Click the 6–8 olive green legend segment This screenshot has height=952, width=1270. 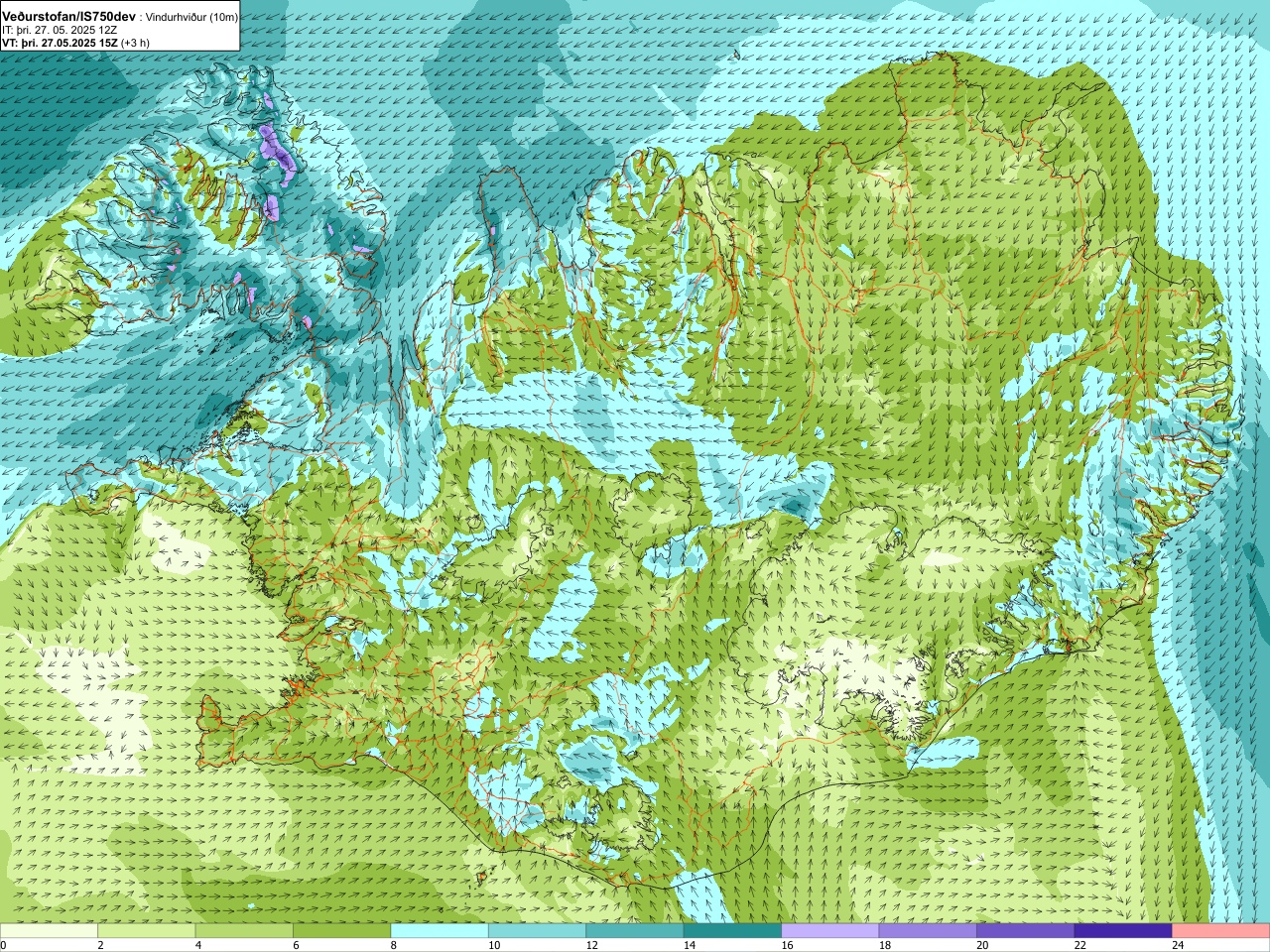click(x=341, y=931)
